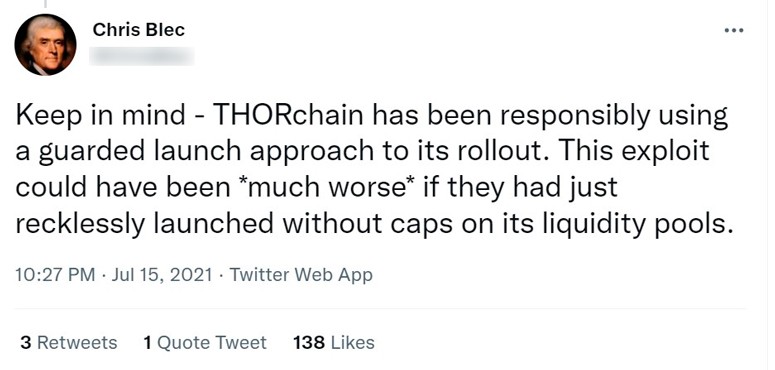View the list of 3 Retweets
The image size is (775, 370).
point(69,342)
